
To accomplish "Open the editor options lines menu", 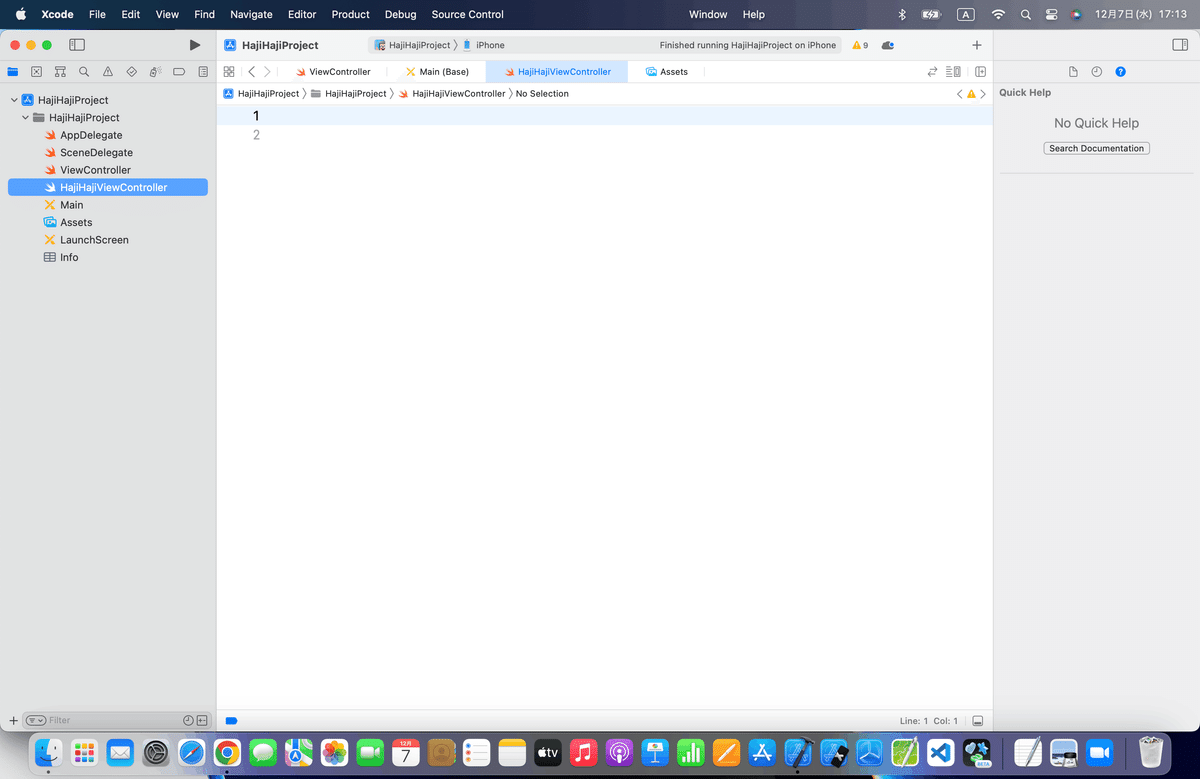I will point(953,72).
